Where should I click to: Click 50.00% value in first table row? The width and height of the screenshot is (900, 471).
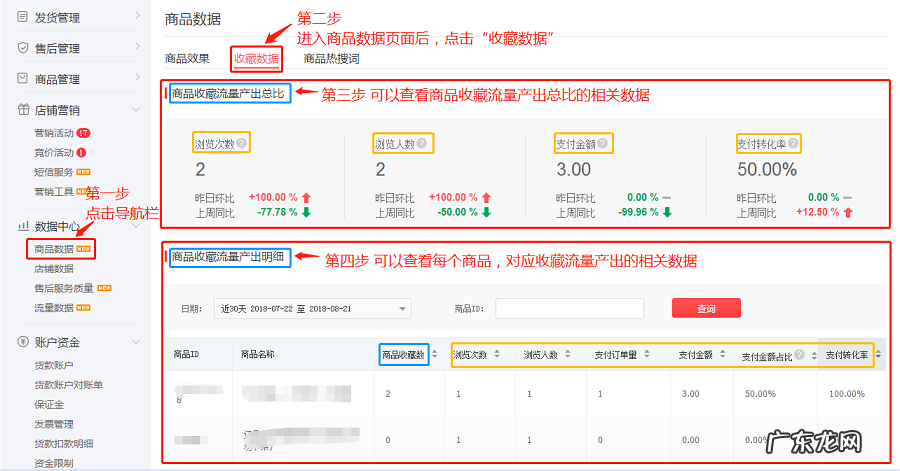pyautogui.click(x=761, y=394)
